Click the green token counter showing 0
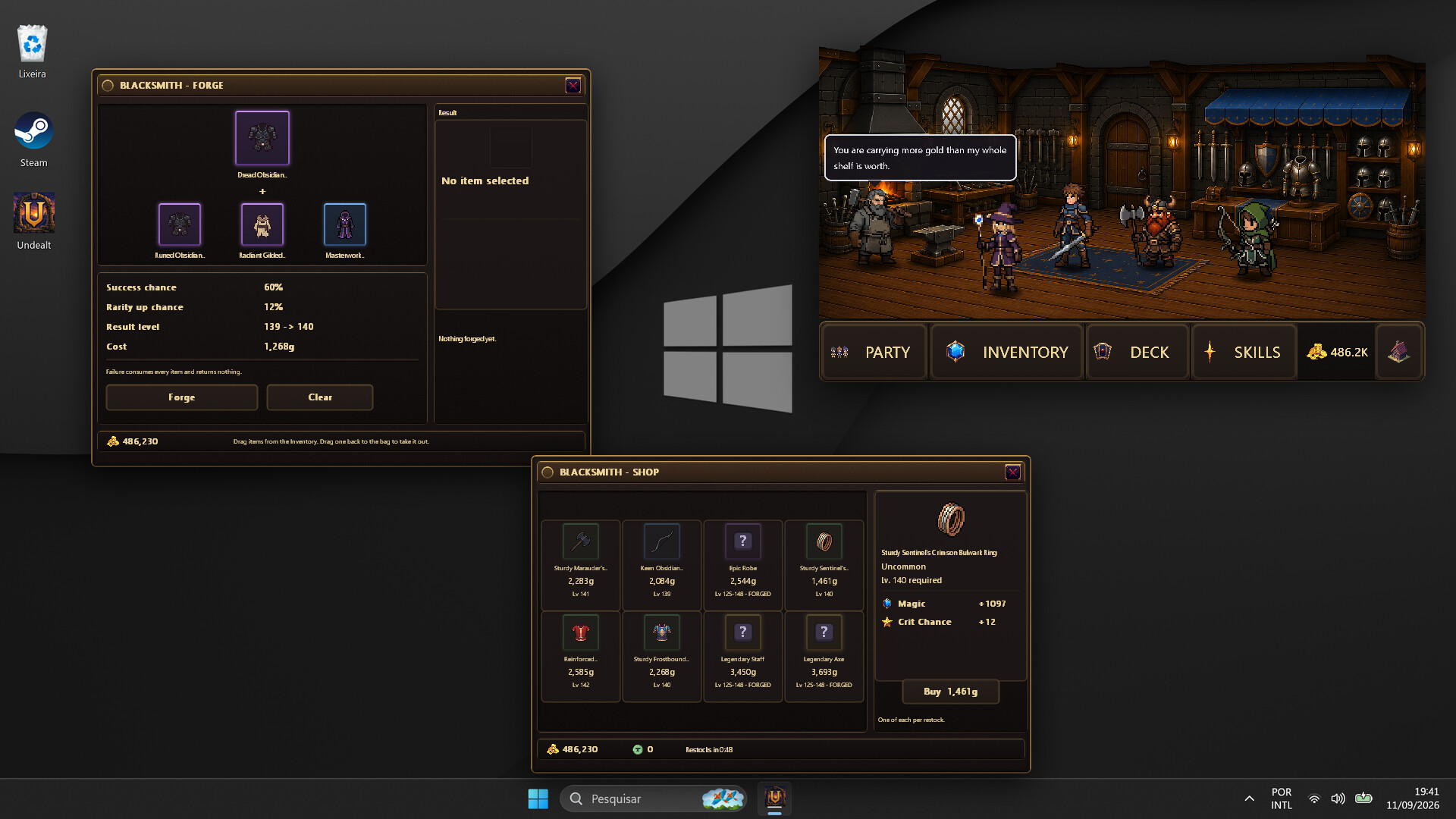This screenshot has width=1456, height=819. [x=643, y=749]
